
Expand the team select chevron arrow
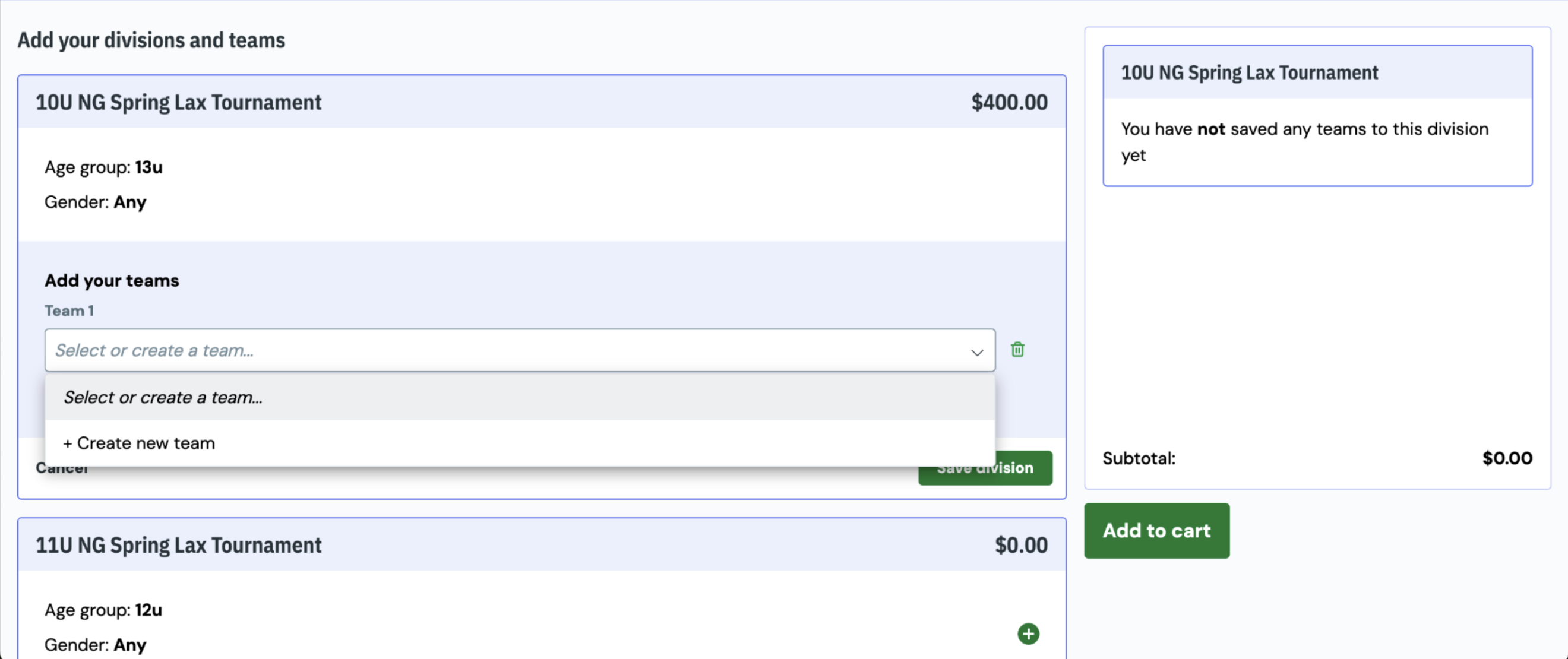coord(977,351)
